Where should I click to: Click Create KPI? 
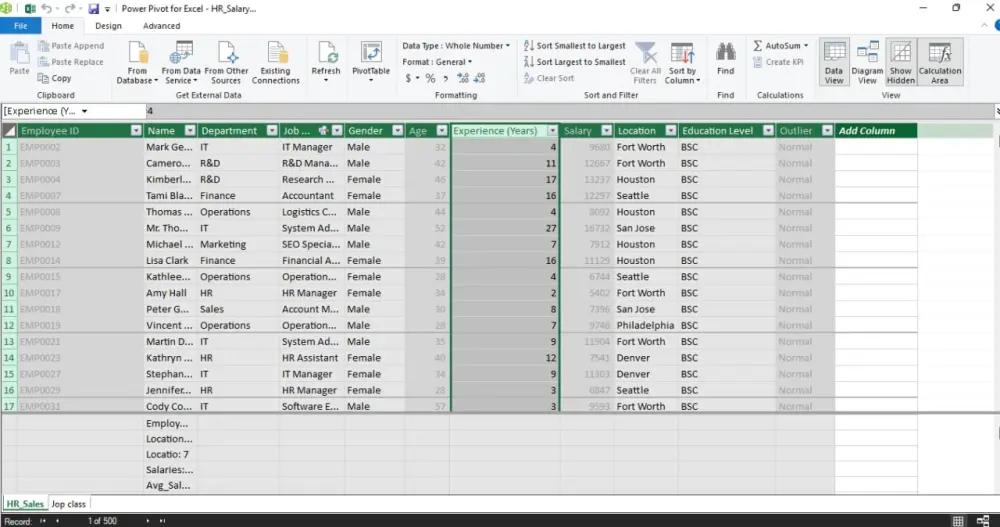coord(778,62)
